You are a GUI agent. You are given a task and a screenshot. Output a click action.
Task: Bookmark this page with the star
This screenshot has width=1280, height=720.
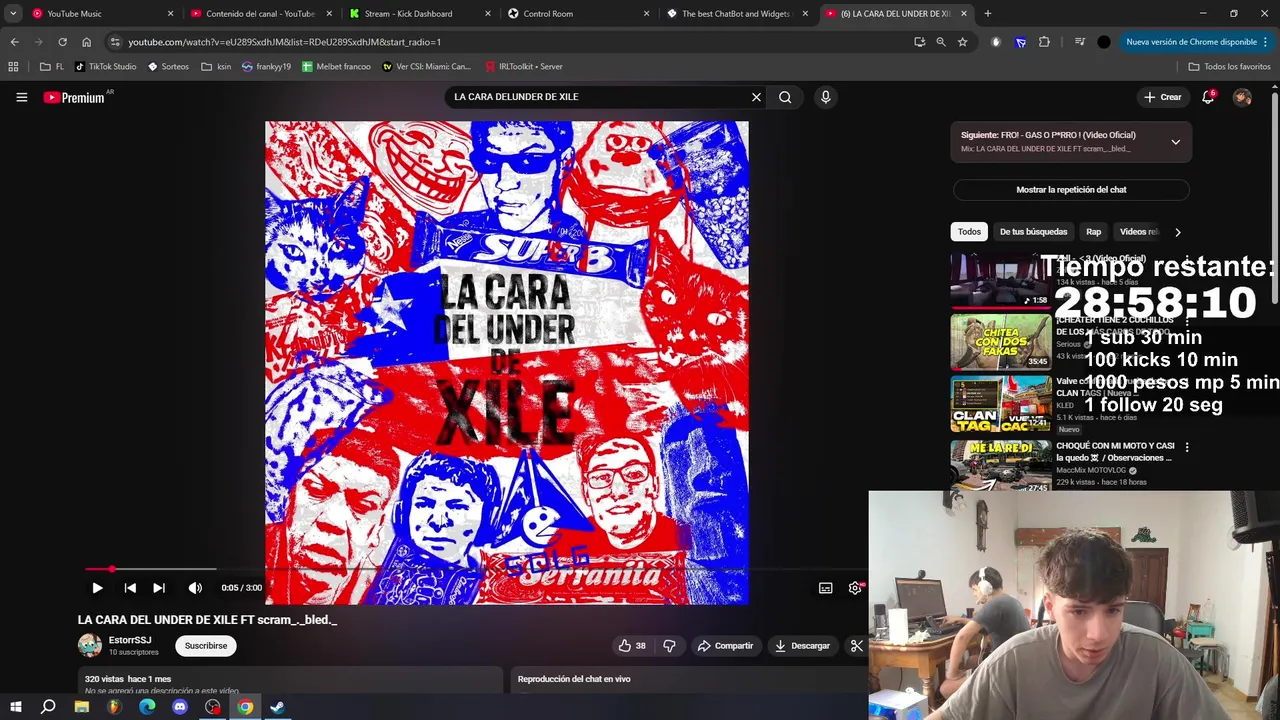coord(963,42)
